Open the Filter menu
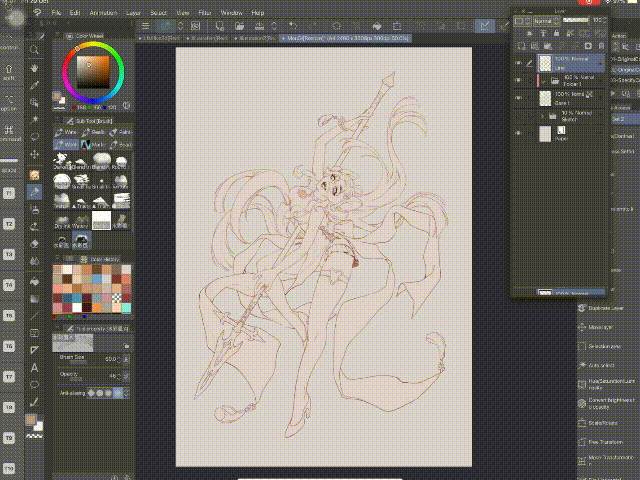The image size is (640, 480). 205,12
